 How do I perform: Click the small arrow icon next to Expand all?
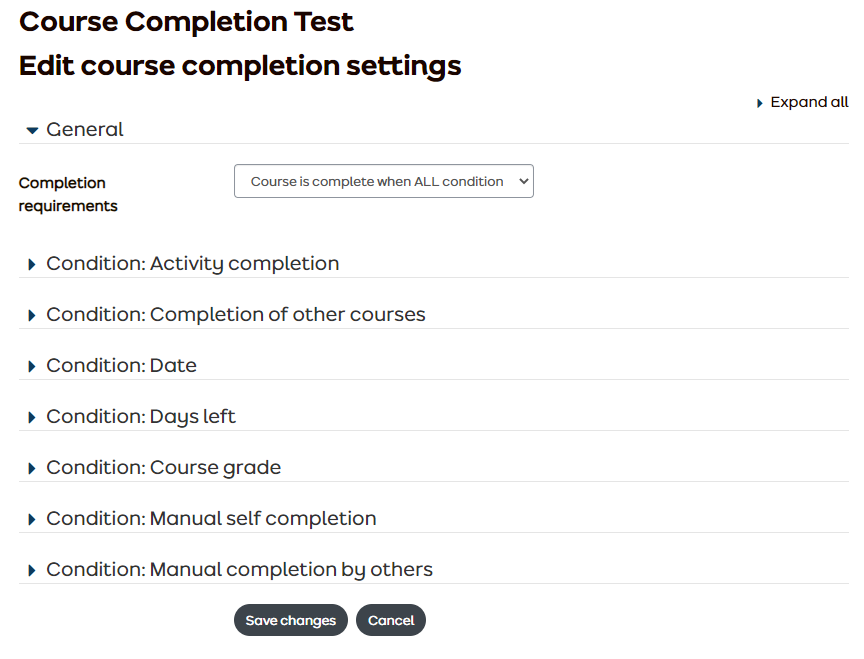click(x=760, y=102)
